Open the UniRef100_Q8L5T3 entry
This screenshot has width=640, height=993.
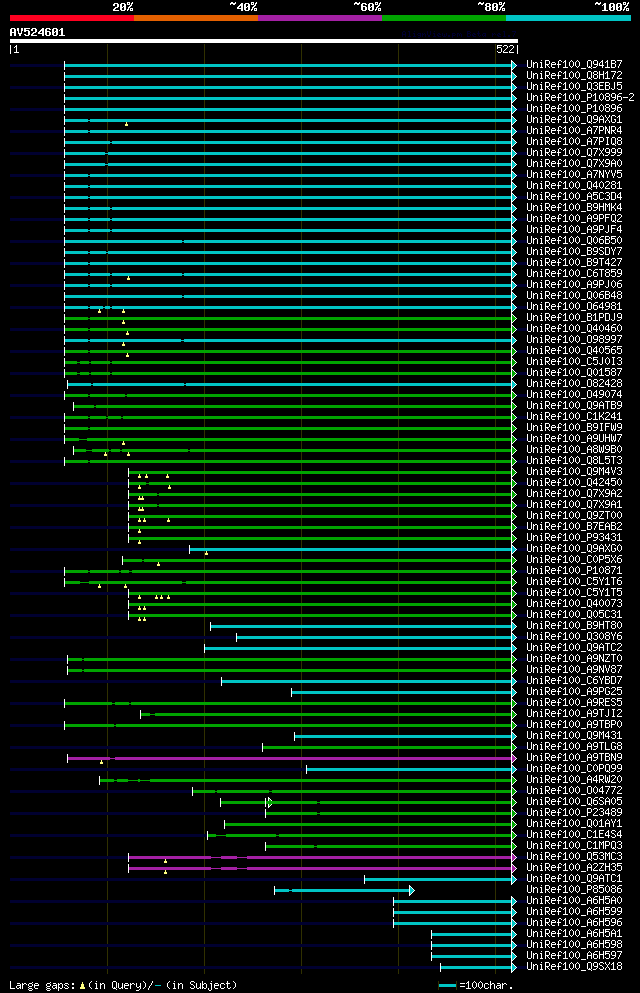point(574,460)
